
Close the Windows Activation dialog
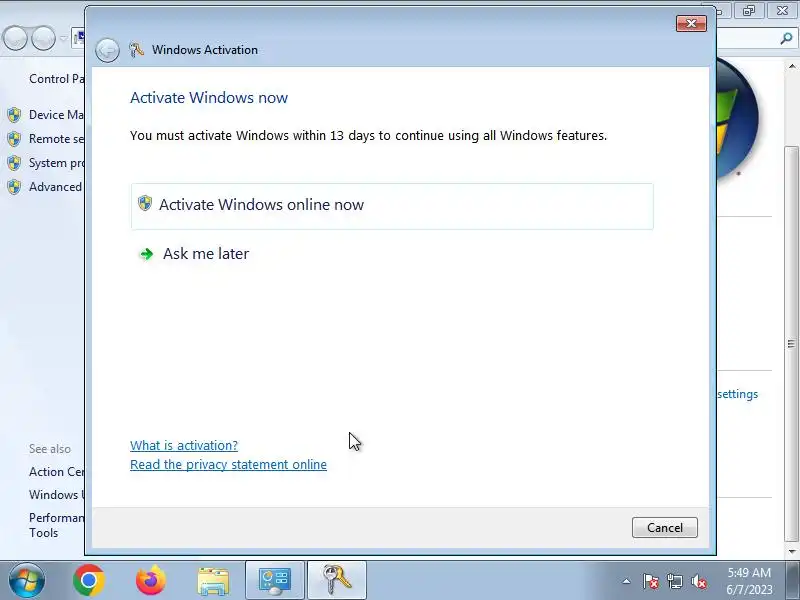(x=691, y=23)
